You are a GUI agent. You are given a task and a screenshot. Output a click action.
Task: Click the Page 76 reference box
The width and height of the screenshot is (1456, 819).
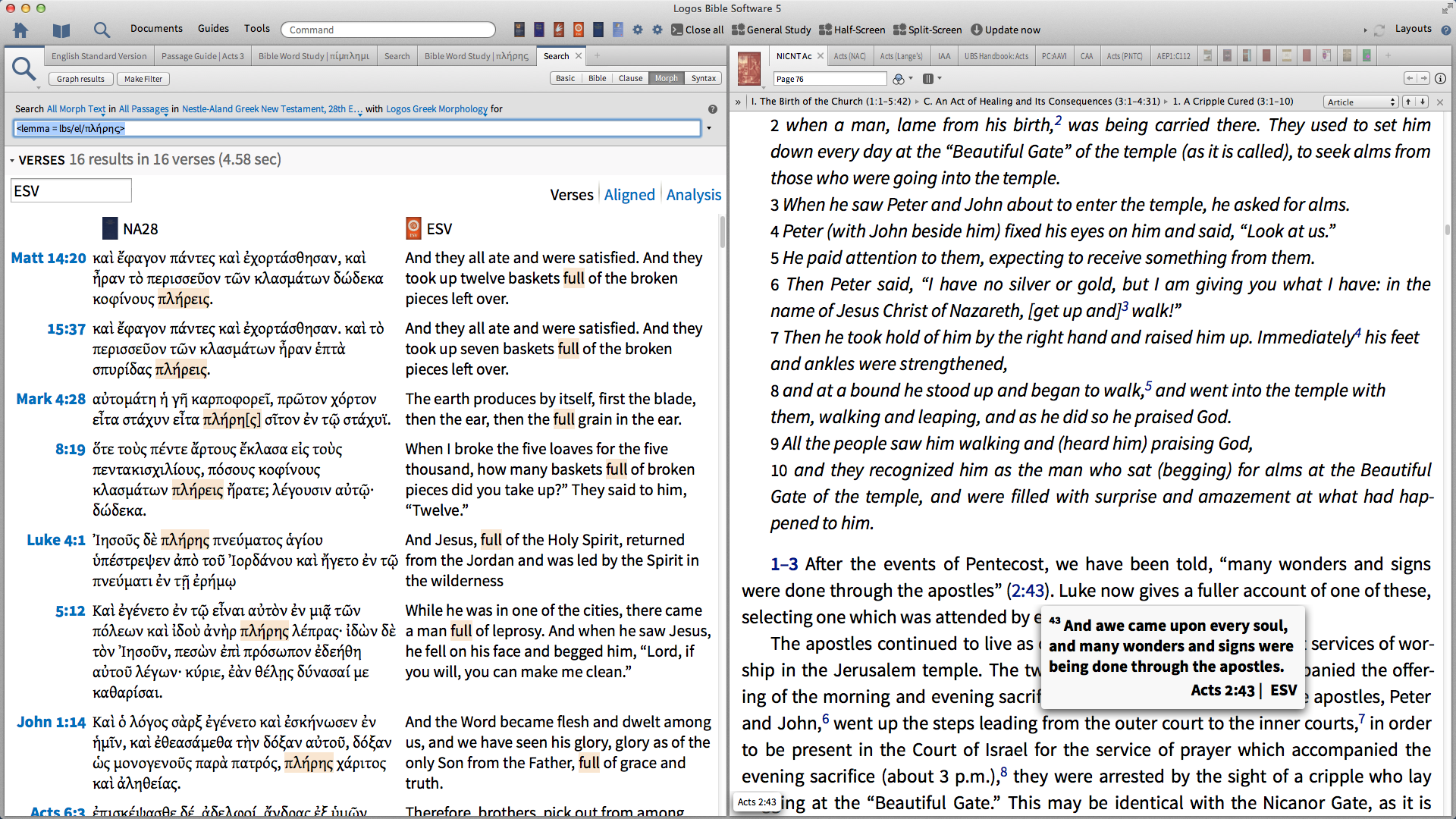point(829,79)
